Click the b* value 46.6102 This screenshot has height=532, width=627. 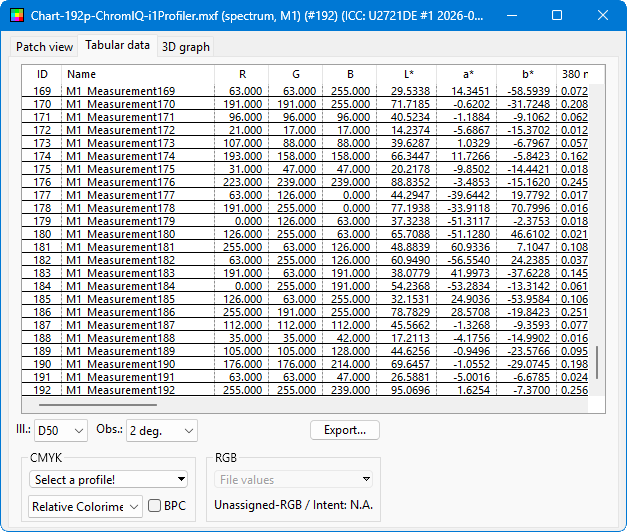tap(530, 234)
